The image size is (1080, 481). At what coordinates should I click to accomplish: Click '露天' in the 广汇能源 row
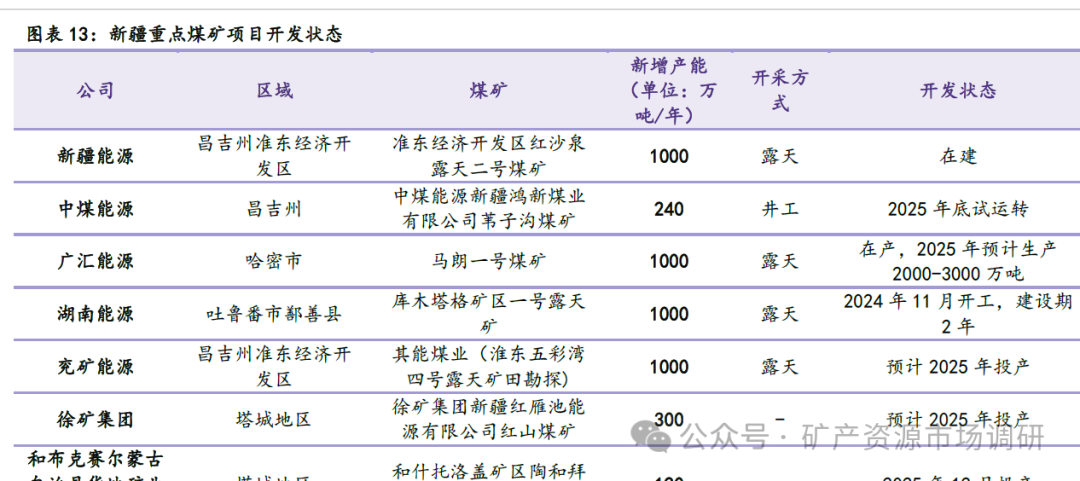pos(780,261)
